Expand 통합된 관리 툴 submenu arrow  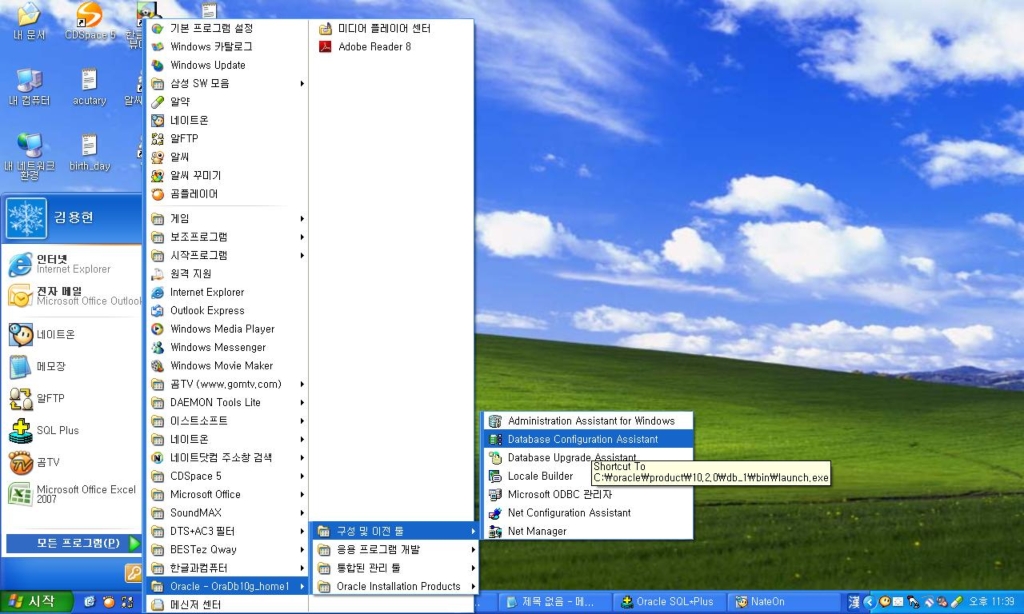click(x=473, y=568)
